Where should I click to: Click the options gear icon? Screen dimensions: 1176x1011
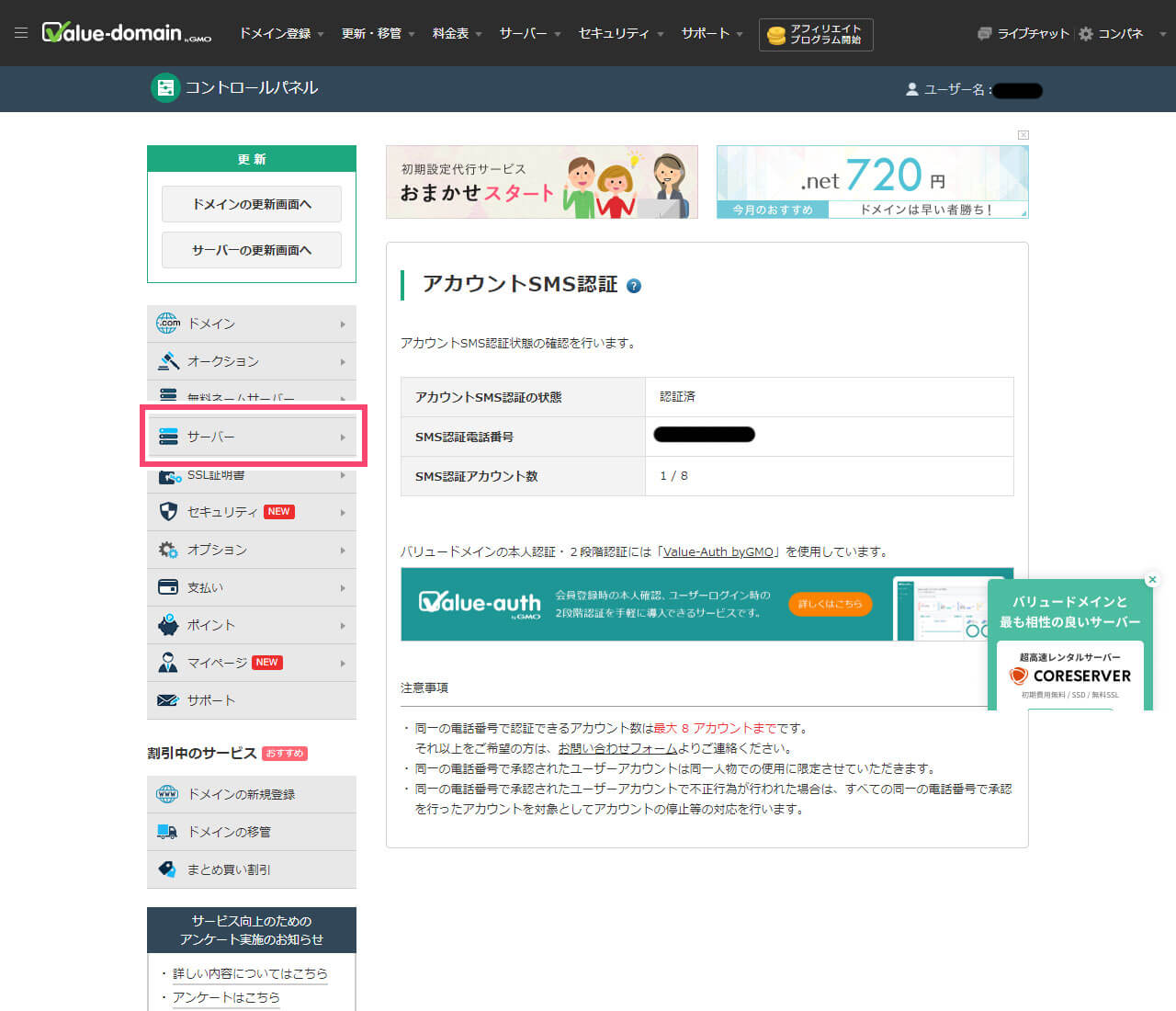point(168,550)
